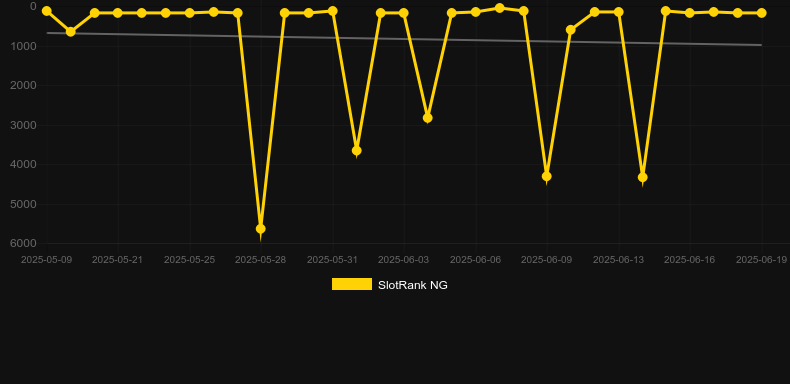Toggle the SlotRank NG series via legend label
The image size is (790, 384).
413,285
